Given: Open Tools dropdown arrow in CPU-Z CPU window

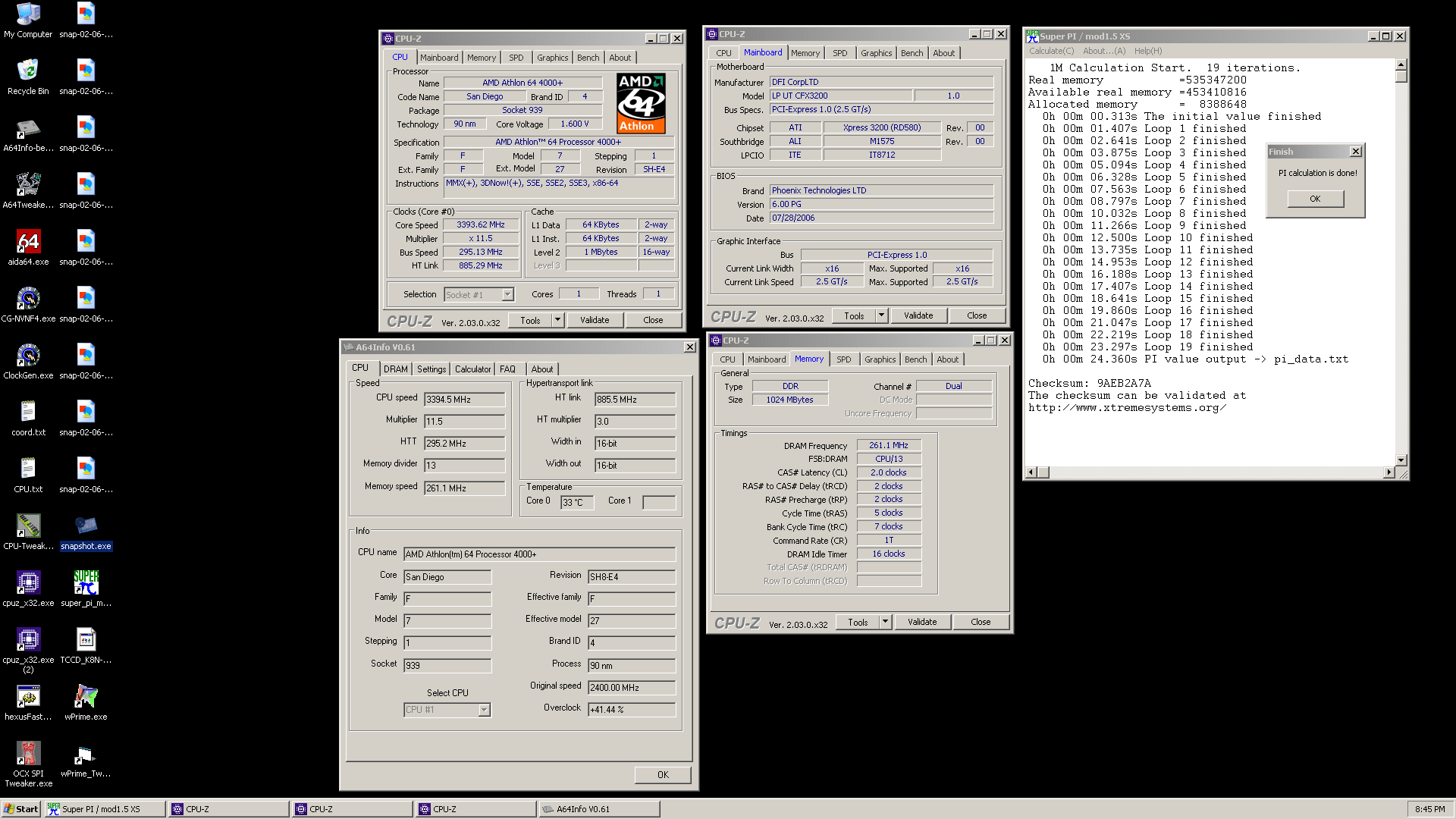Looking at the screenshot, I should [x=557, y=320].
